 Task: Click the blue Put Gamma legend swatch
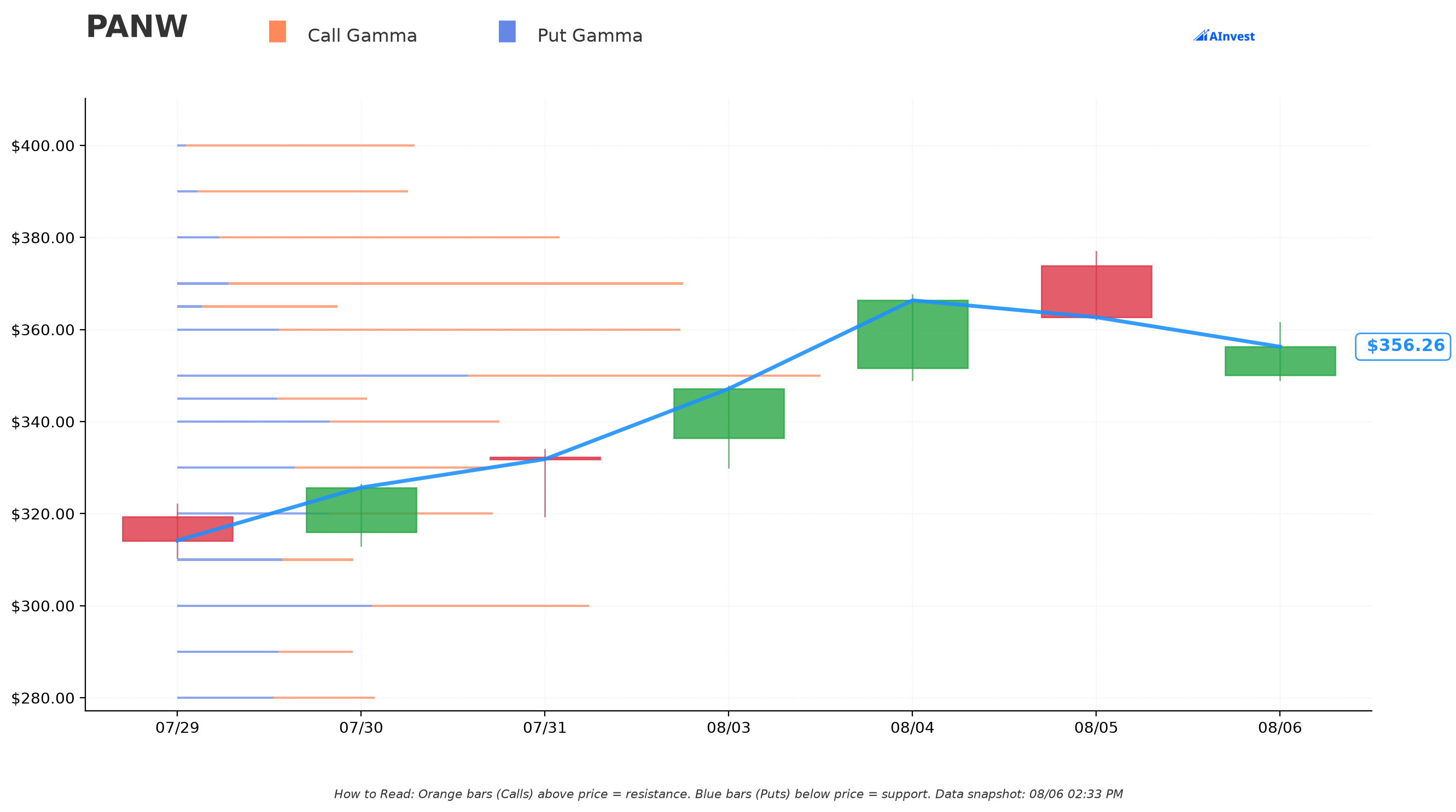[x=507, y=32]
